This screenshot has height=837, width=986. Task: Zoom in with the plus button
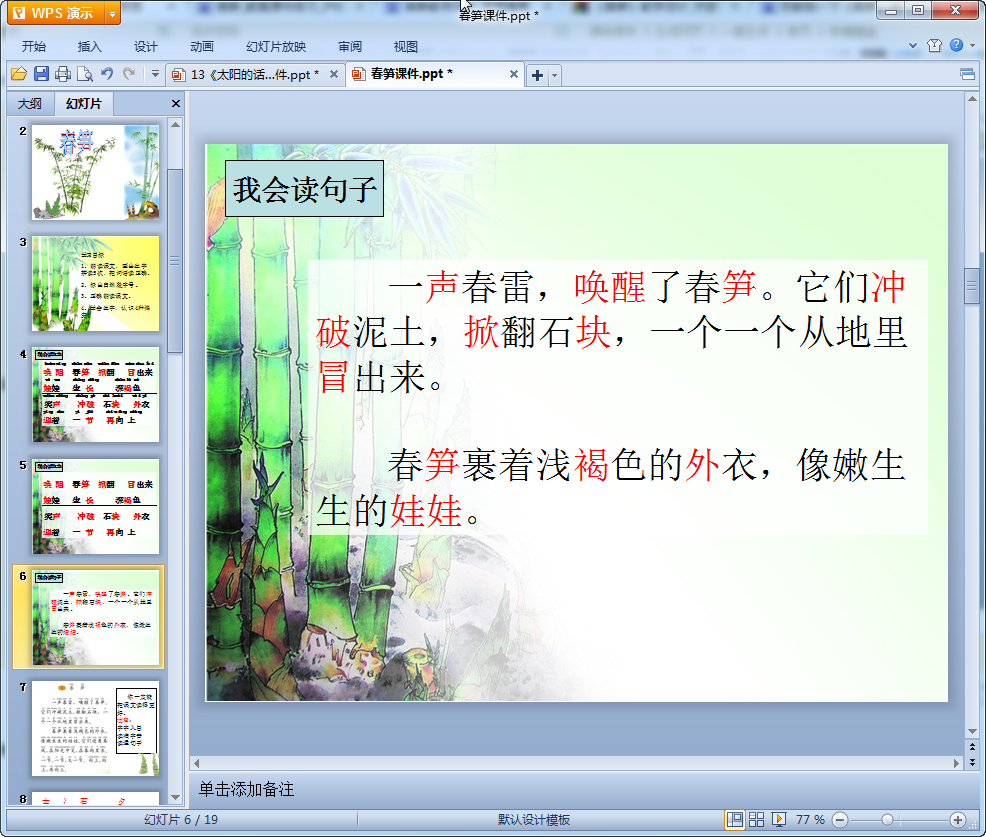958,819
